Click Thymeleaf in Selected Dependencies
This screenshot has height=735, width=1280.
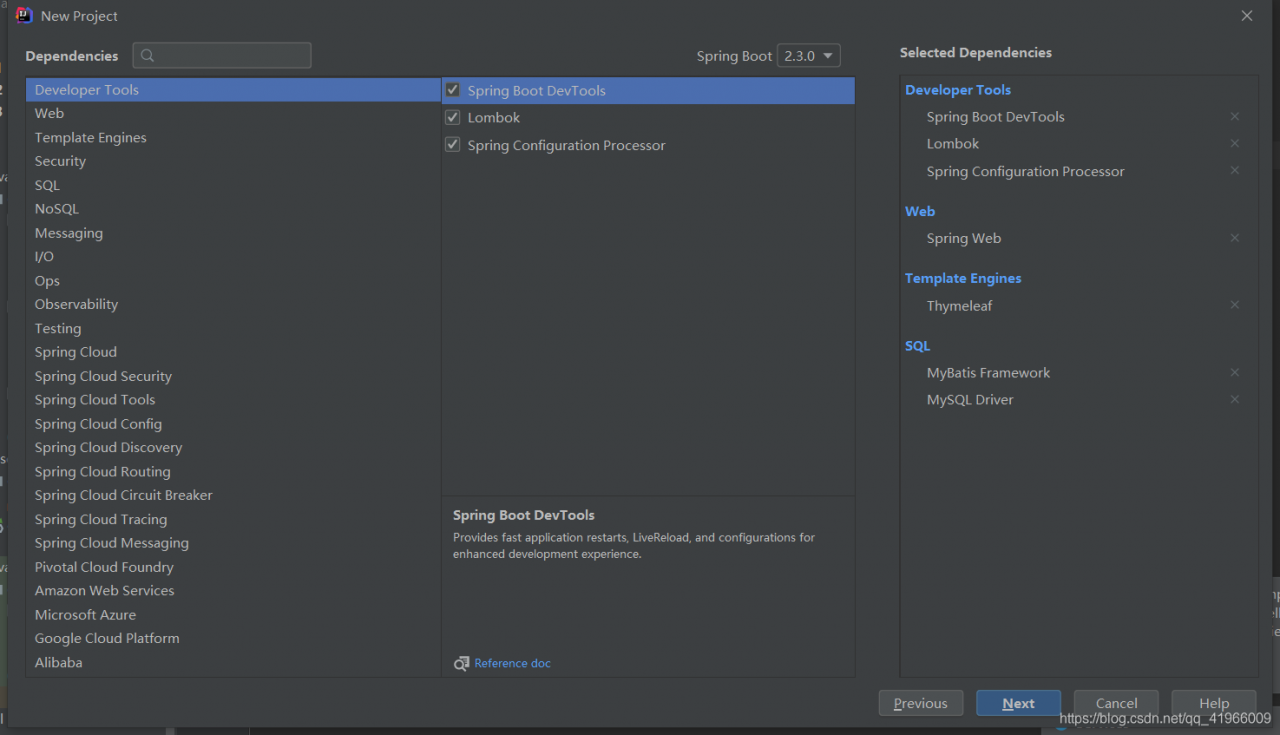point(959,306)
